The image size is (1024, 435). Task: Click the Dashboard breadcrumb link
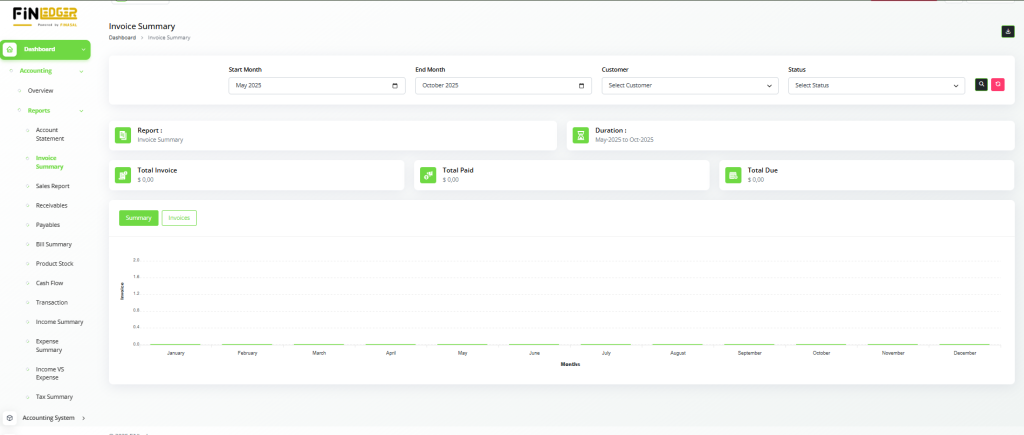[122, 37]
